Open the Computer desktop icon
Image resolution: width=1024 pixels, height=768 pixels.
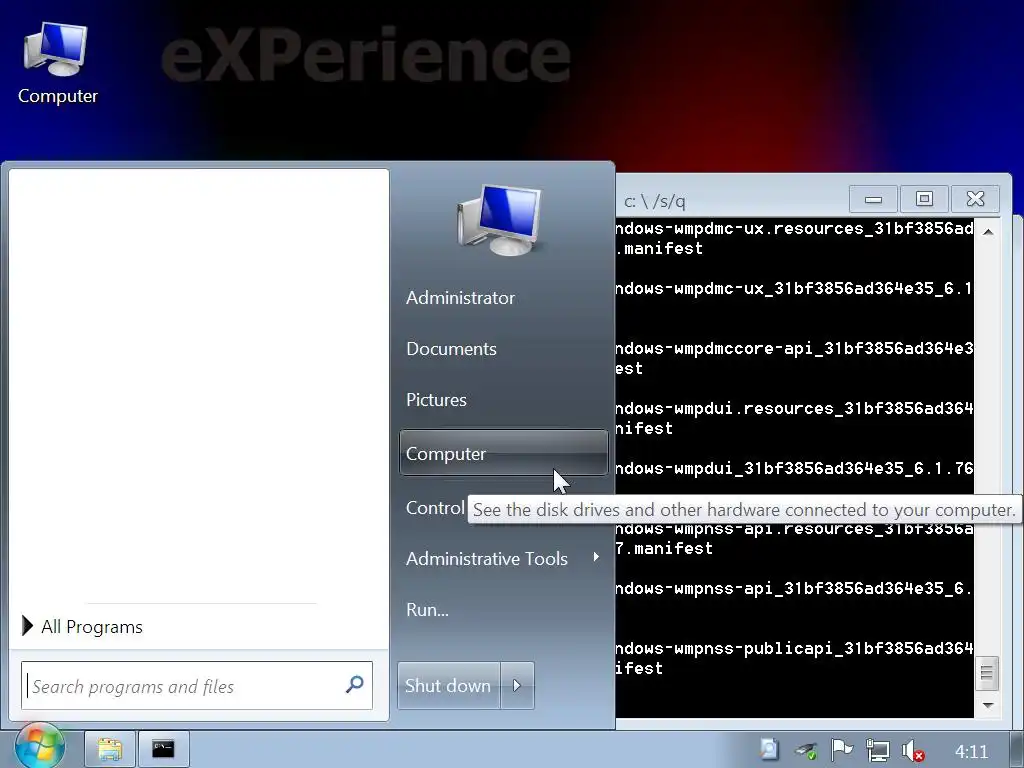[57, 63]
